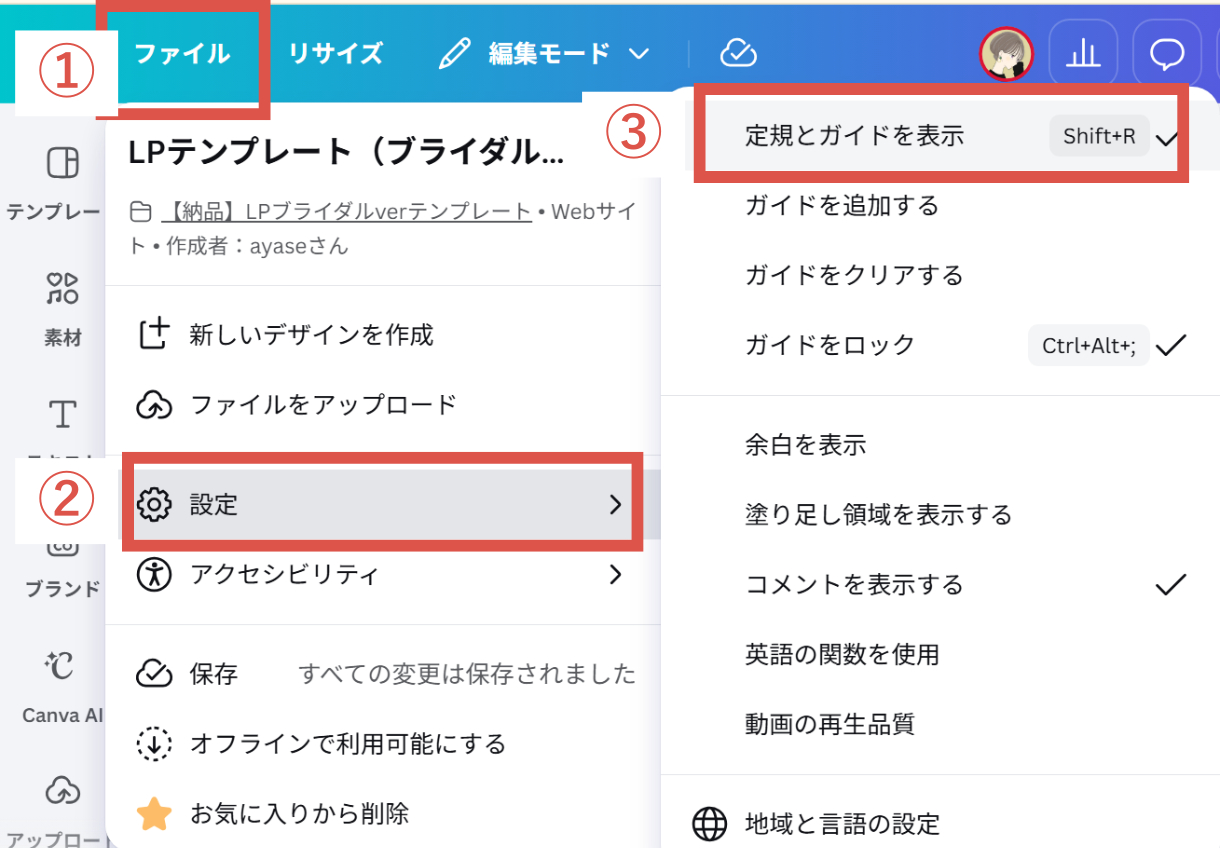Toggle 定規とガイドを表示
Image resolution: width=1220 pixels, height=848 pixels.
tap(940, 136)
